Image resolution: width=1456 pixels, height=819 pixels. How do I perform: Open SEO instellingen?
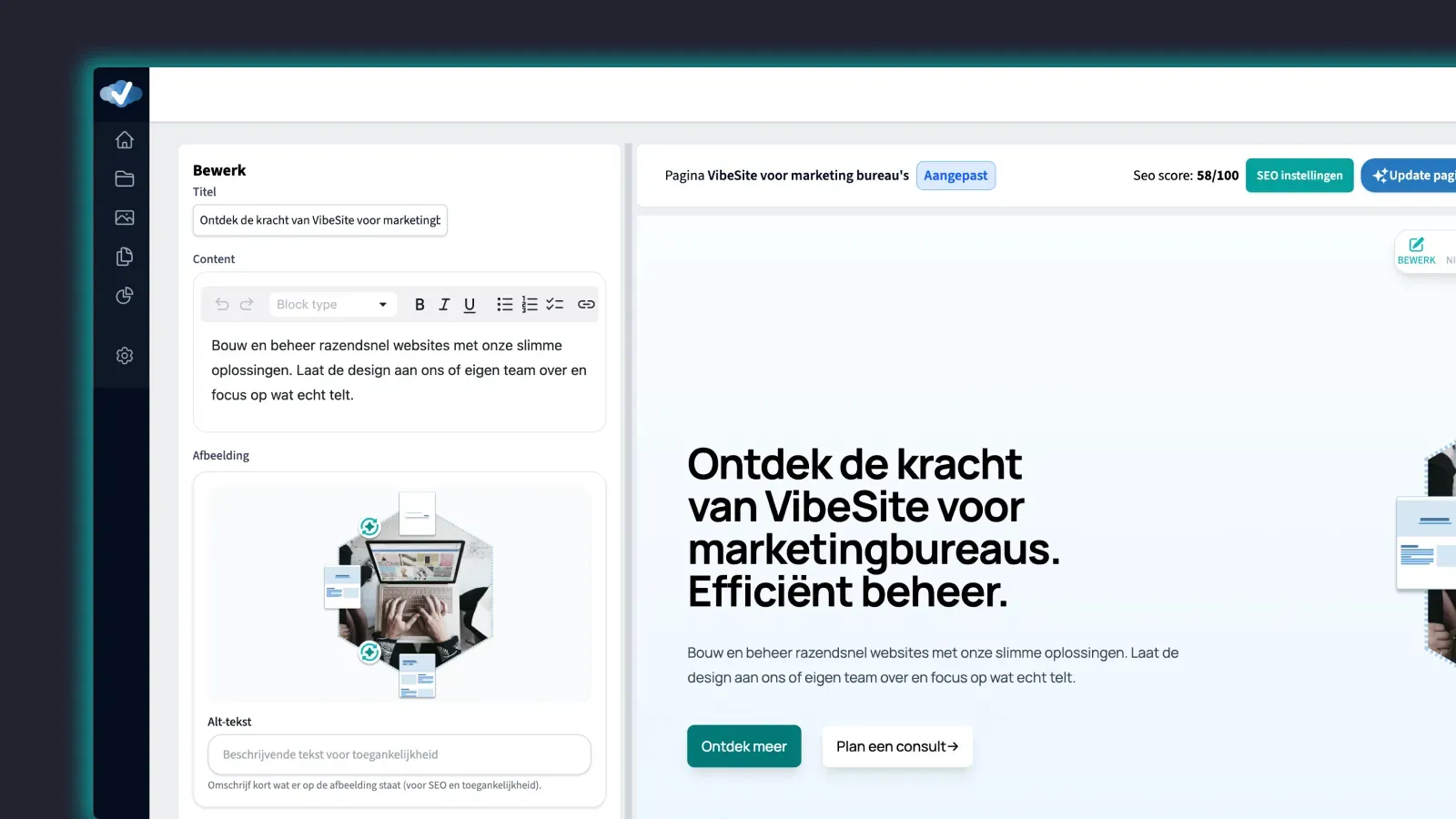pos(1299,176)
